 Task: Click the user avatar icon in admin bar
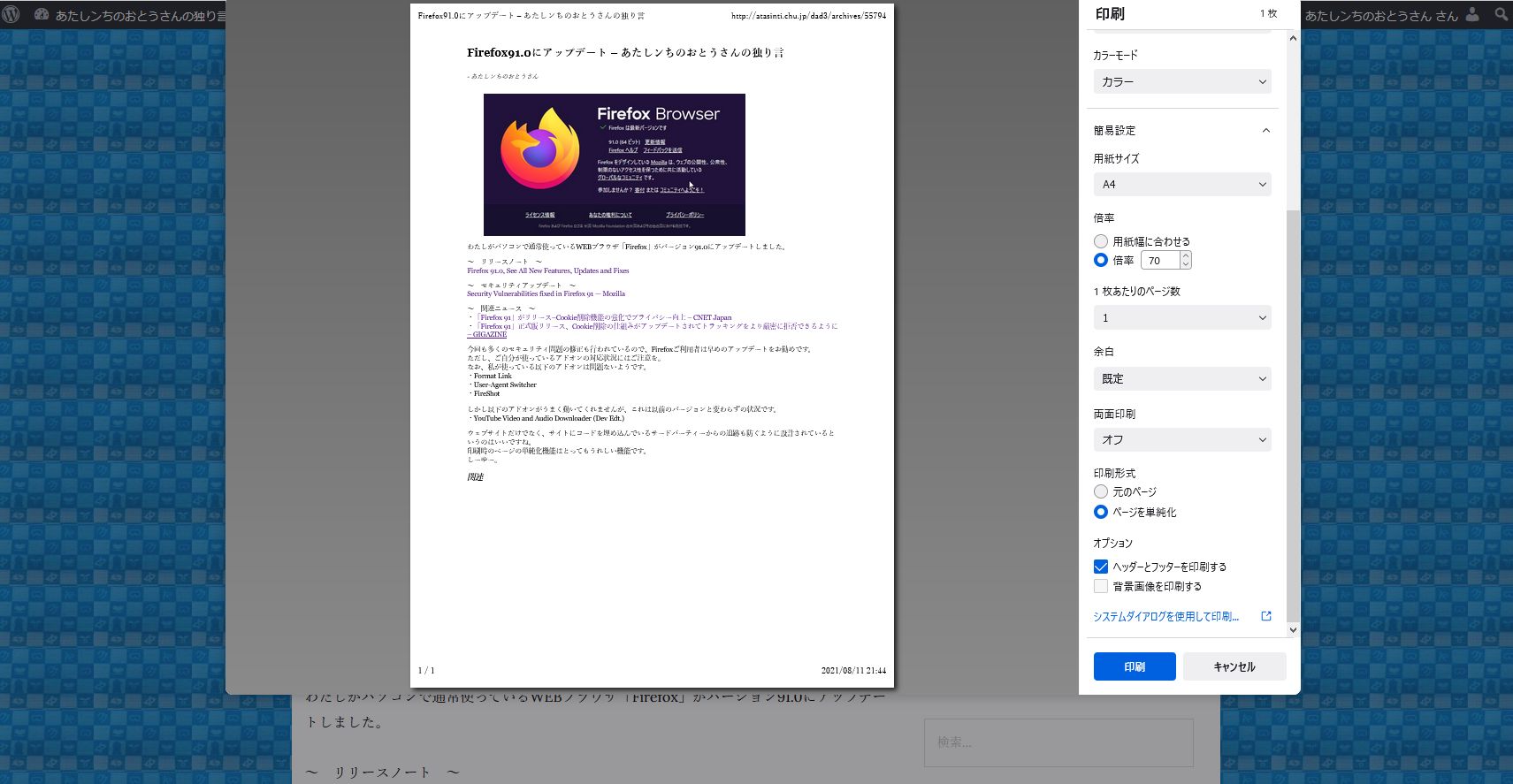click(1471, 14)
